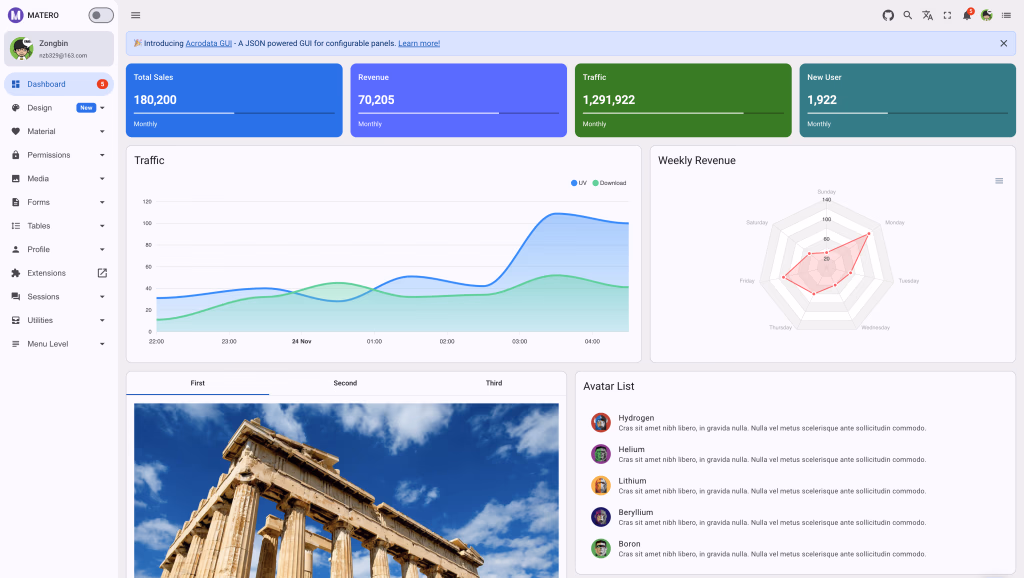Open the GitHub repository icon in header
This screenshot has width=1024, height=578.
coord(888,15)
